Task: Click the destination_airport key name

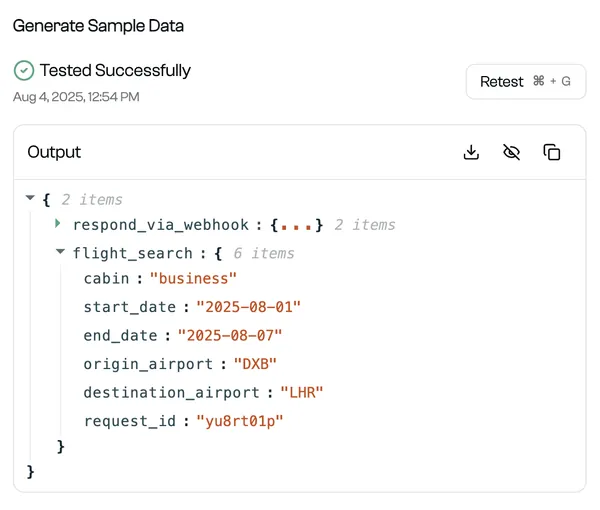Action: point(171,393)
